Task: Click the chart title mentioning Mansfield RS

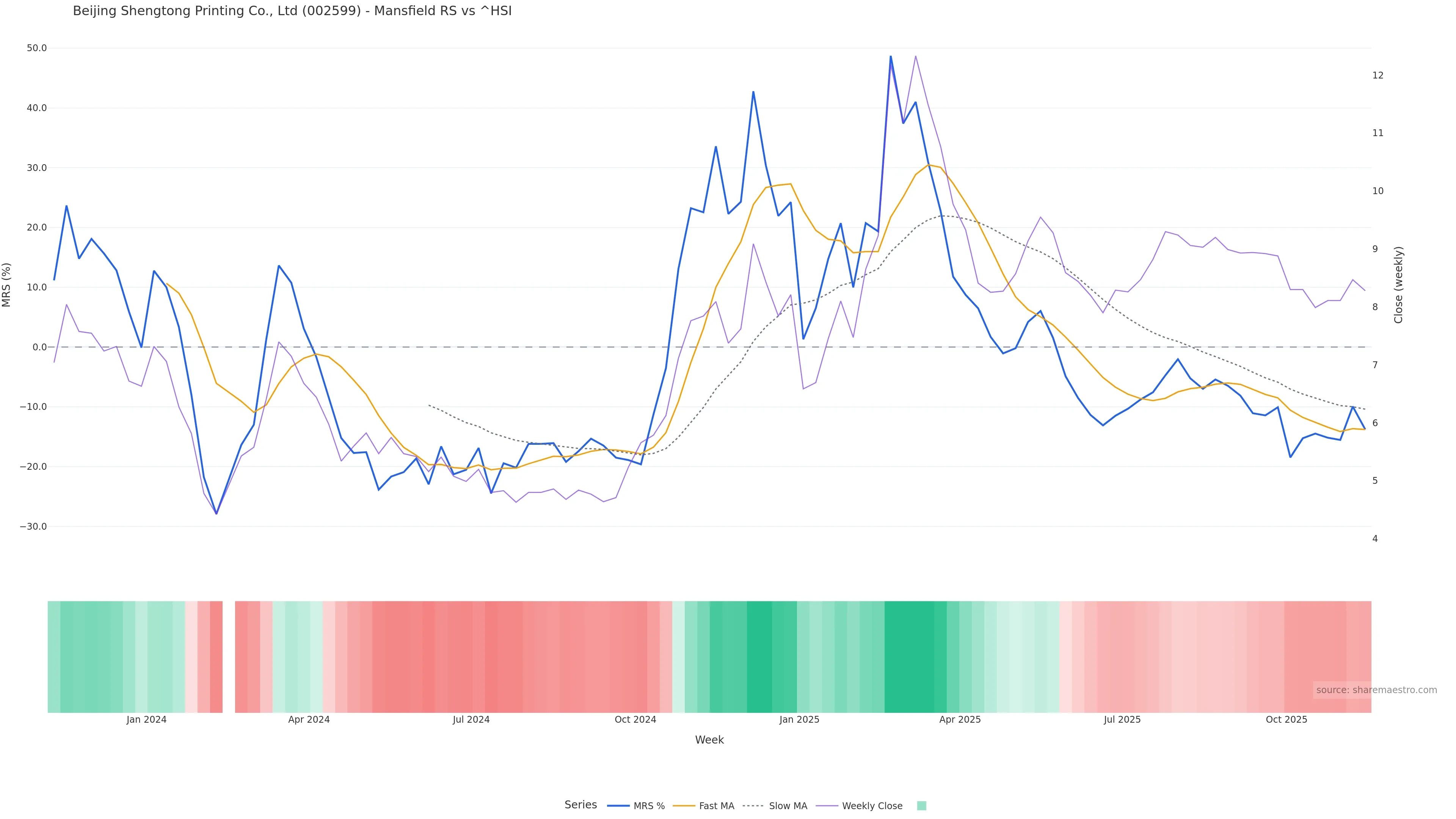Action: (x=292, y=11)
